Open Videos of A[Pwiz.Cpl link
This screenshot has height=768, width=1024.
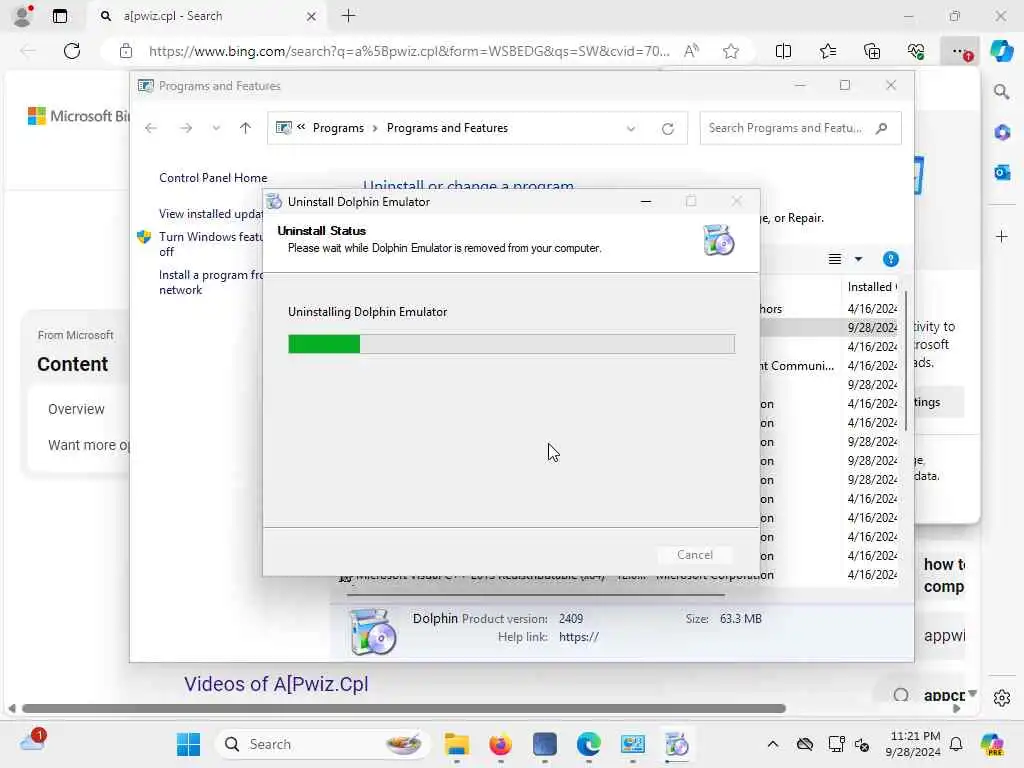pos(276,684)
